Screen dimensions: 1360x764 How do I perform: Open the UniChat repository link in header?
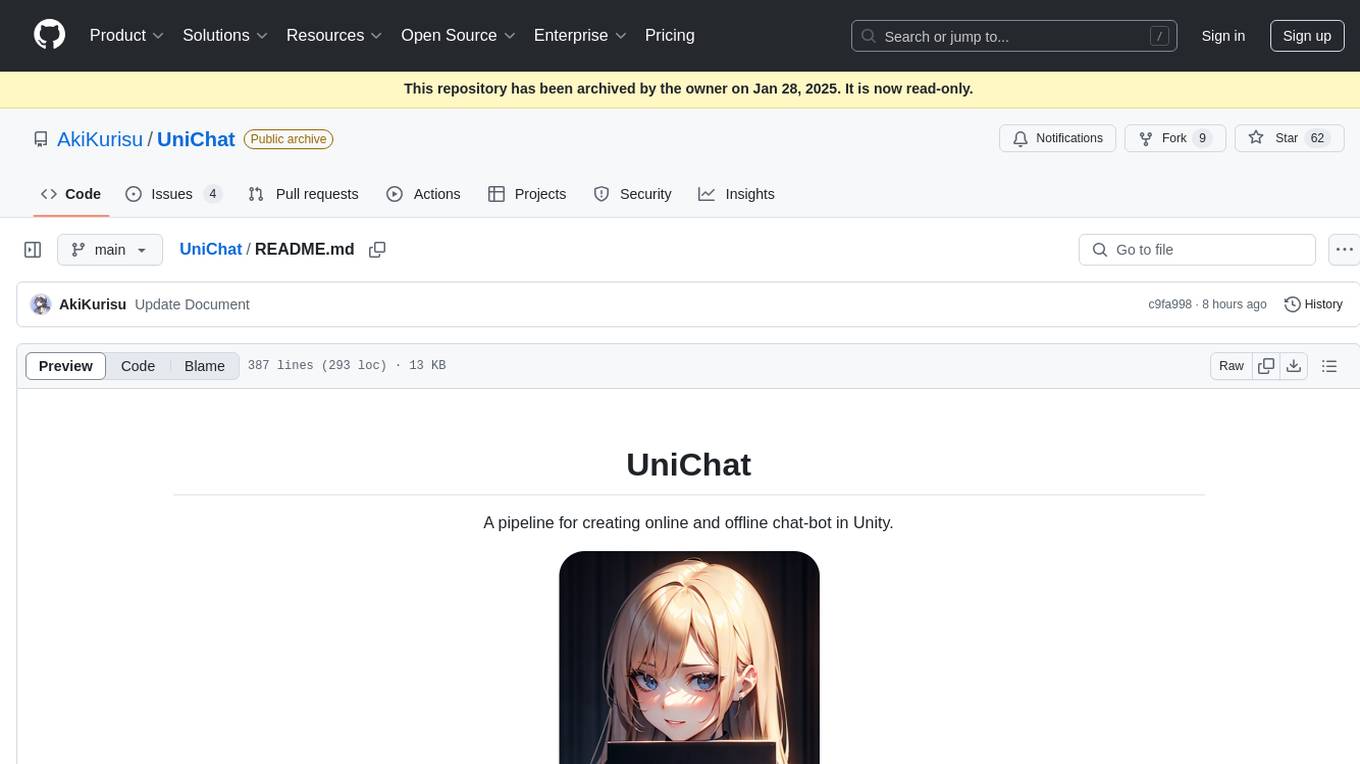(x=196, y=139)
